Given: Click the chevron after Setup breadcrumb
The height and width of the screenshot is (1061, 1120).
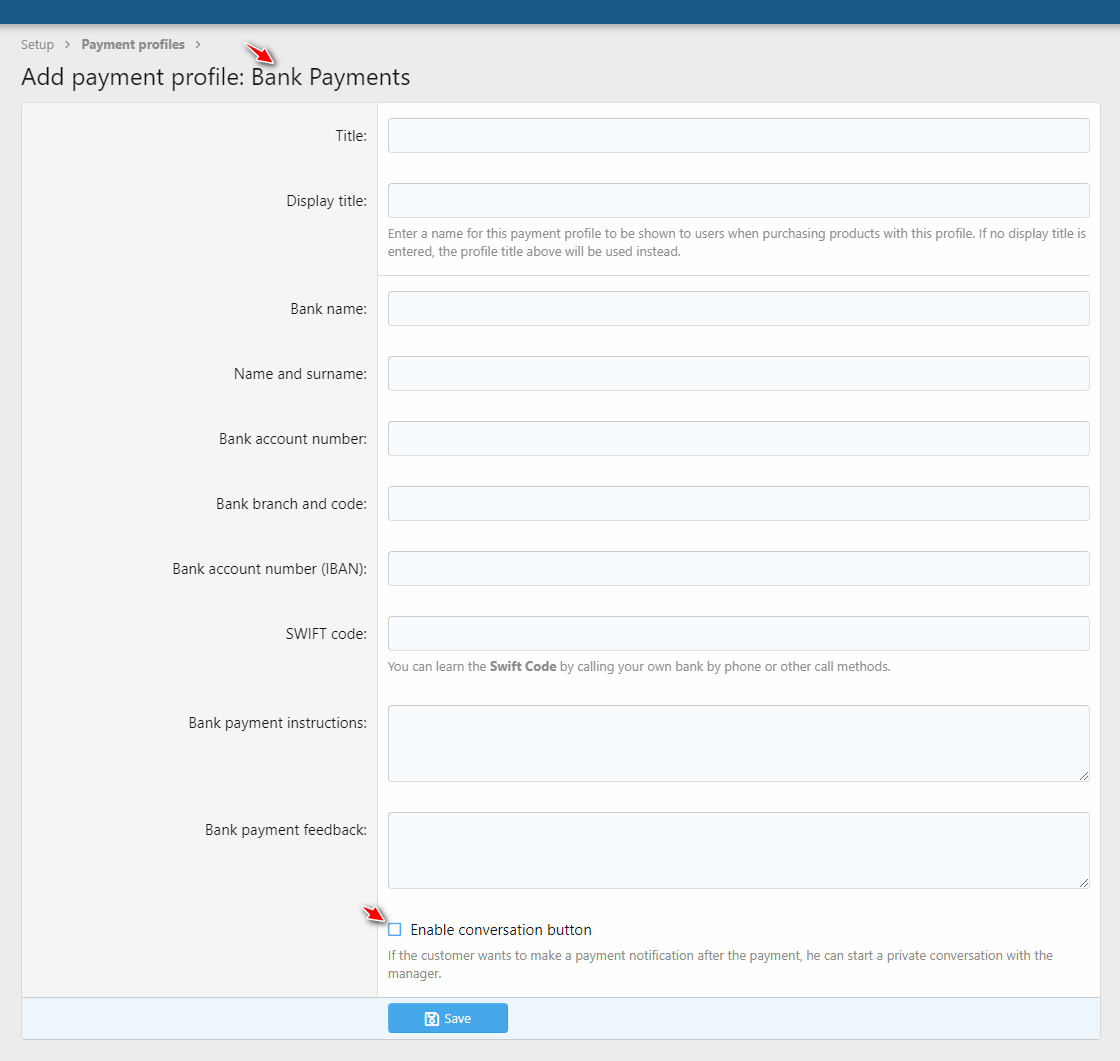Looking at the screenshot, I should 68,45.
